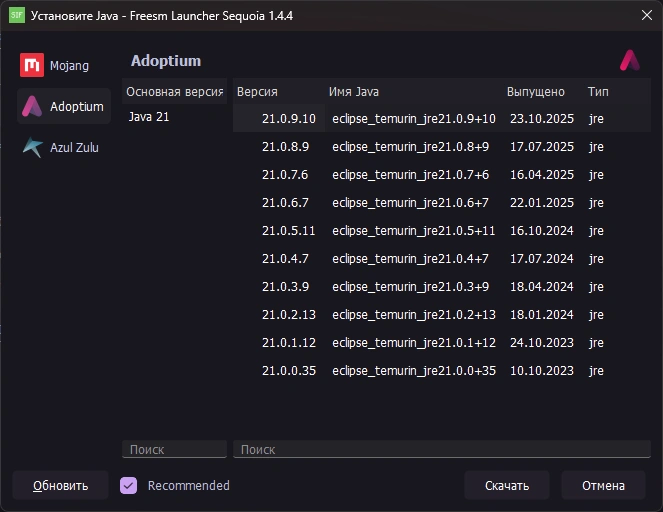Click eclipse_temurin_jre21.0.7+6 name cell
The height and width of the screenshot is (512, 663).
click(x=411, y=174)
